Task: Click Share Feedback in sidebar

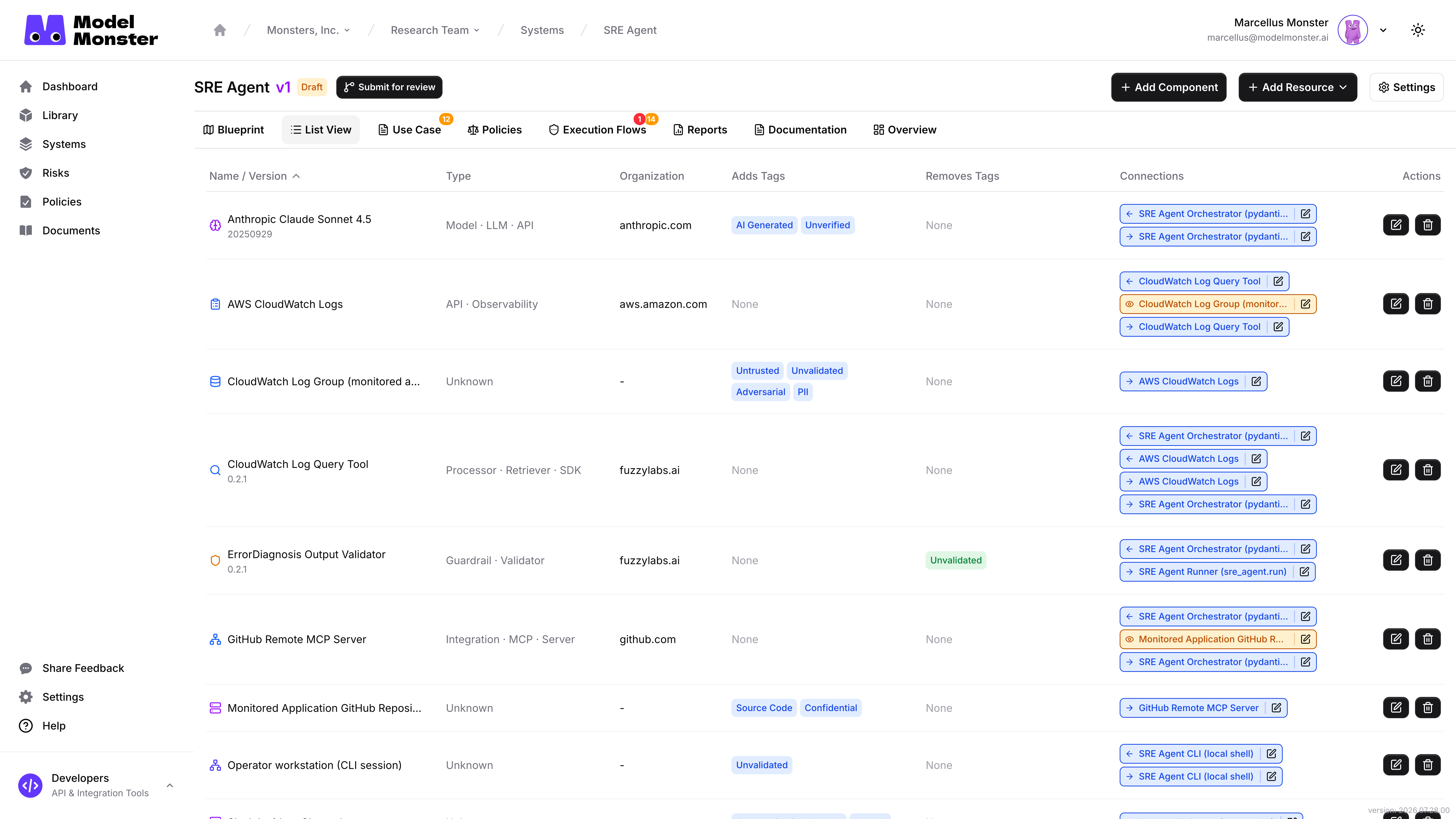Action: pyautogui.click(x=83, y=668)
